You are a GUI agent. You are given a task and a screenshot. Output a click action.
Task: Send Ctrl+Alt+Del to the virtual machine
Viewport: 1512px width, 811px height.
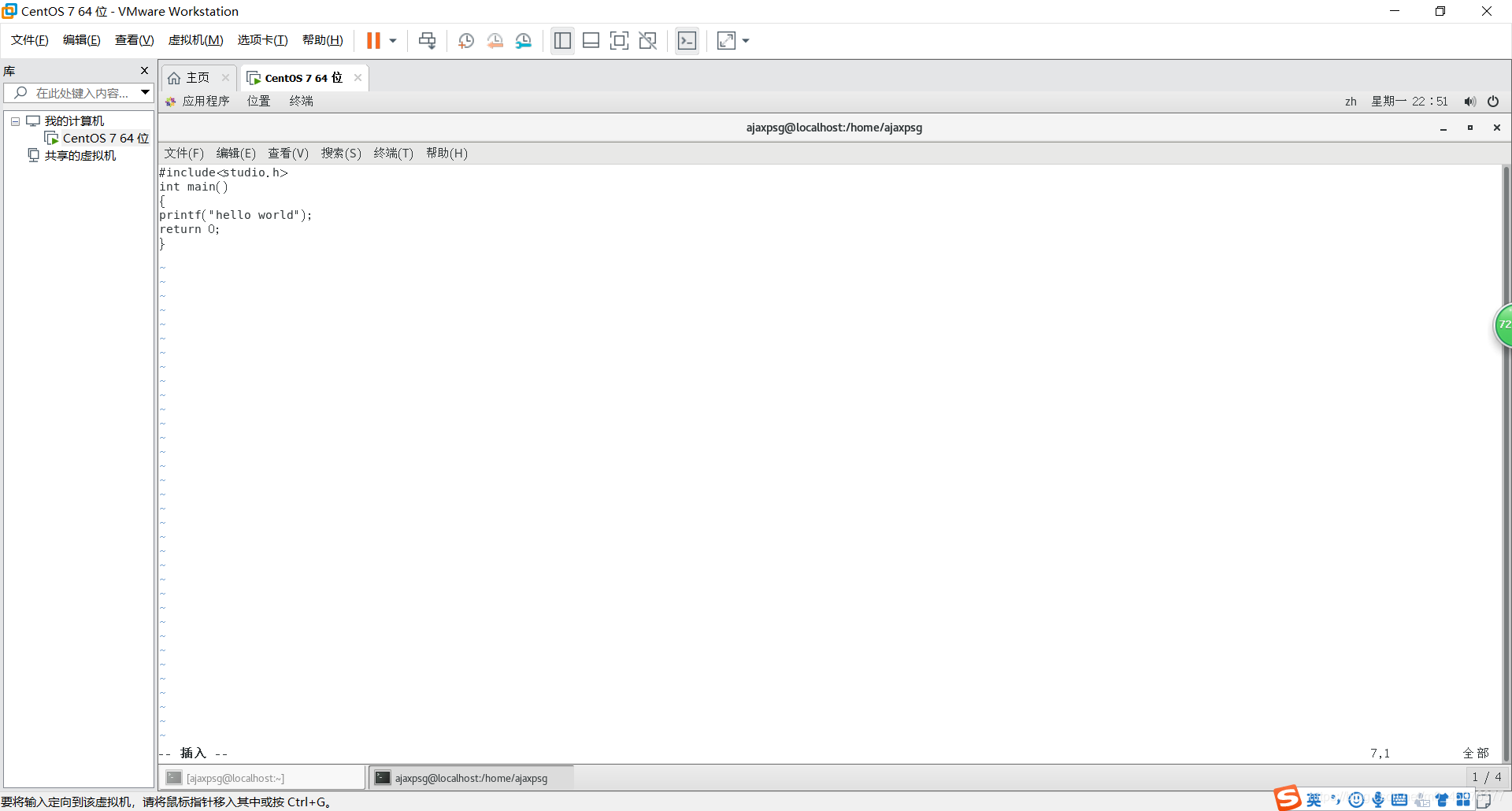[x=427, y=40]
